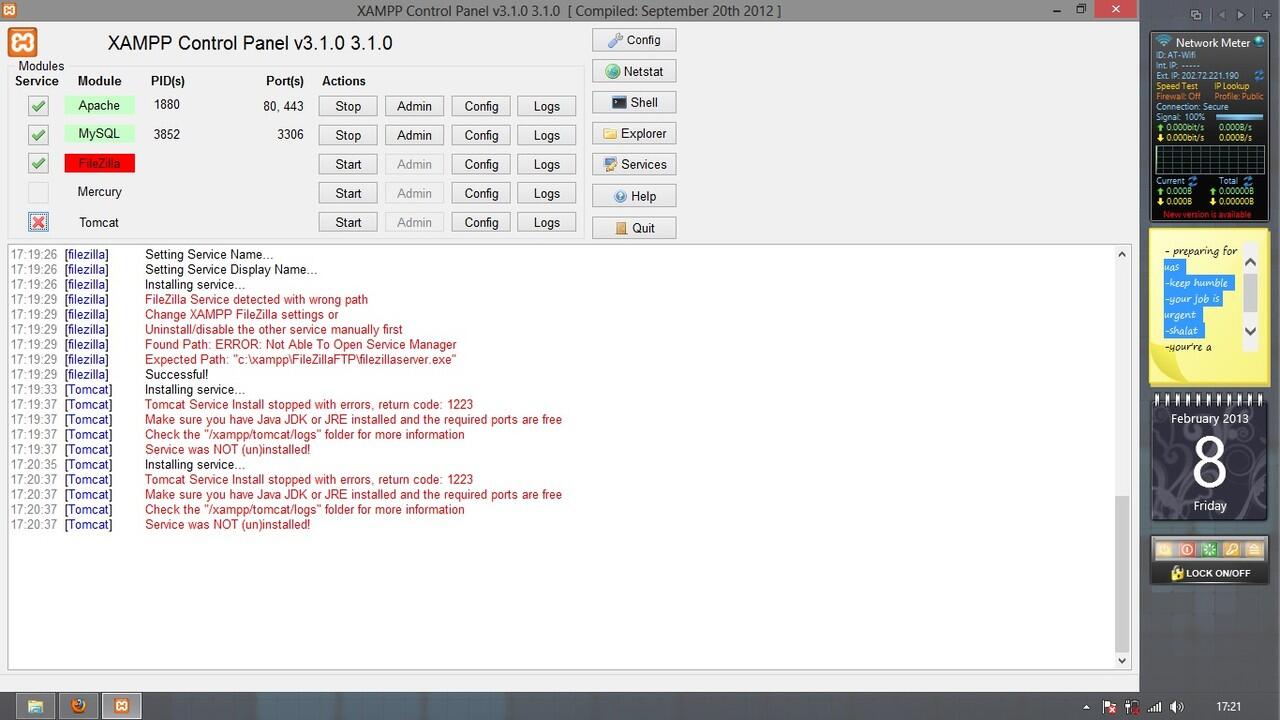Start the FileZilla module
The height and width of the screenshot is (720, 1280).
coord(348,164)
